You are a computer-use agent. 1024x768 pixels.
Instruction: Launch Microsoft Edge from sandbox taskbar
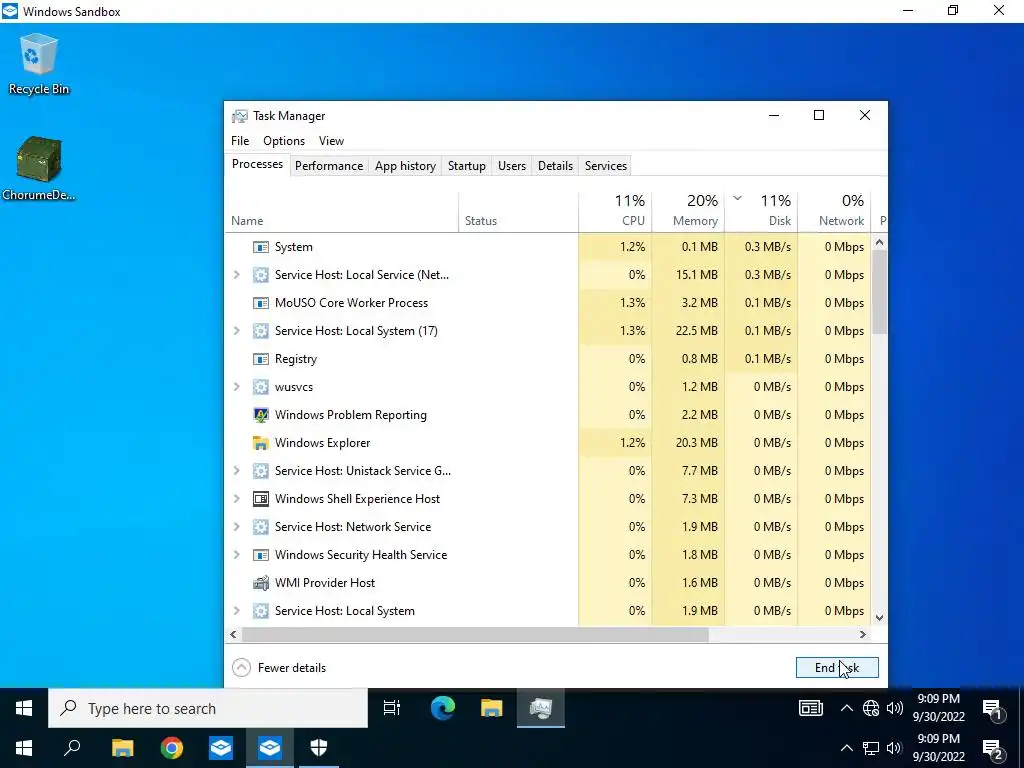pos(443,708)
